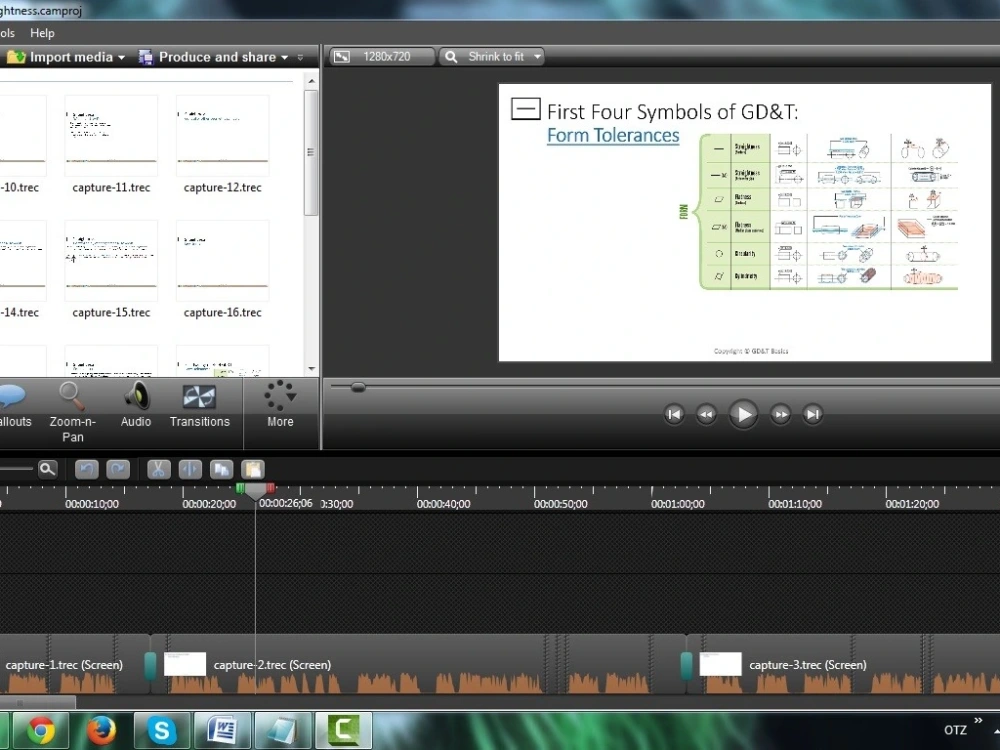Click the magnifier icon beside Shrink to fit
1000x750 pixels.
[x=451, y=57]
